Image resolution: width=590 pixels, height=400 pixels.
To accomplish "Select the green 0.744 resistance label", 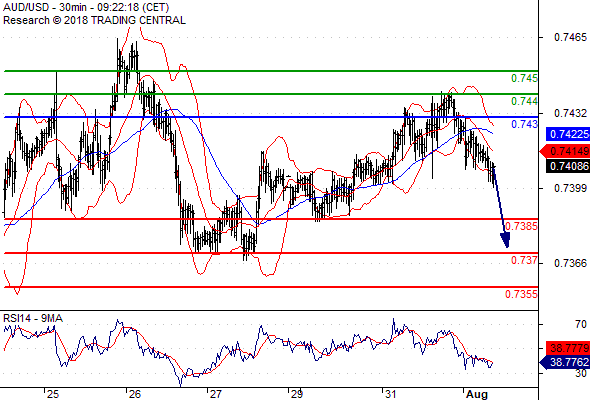I will pyautogui.click(x=525, y=101).
